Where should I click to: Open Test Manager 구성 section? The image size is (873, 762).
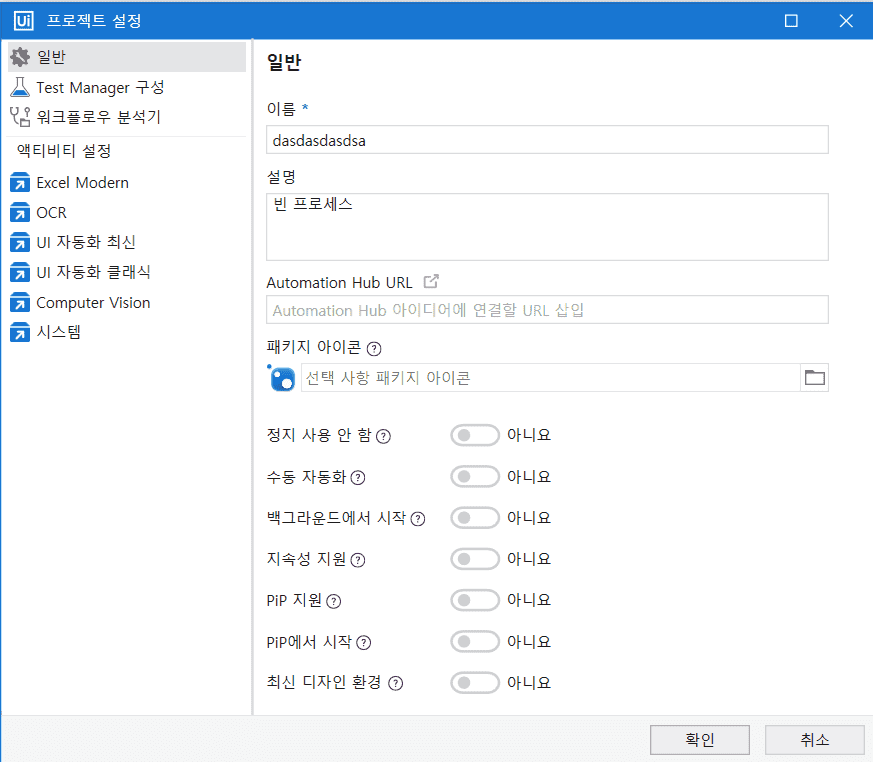[127, 87]
